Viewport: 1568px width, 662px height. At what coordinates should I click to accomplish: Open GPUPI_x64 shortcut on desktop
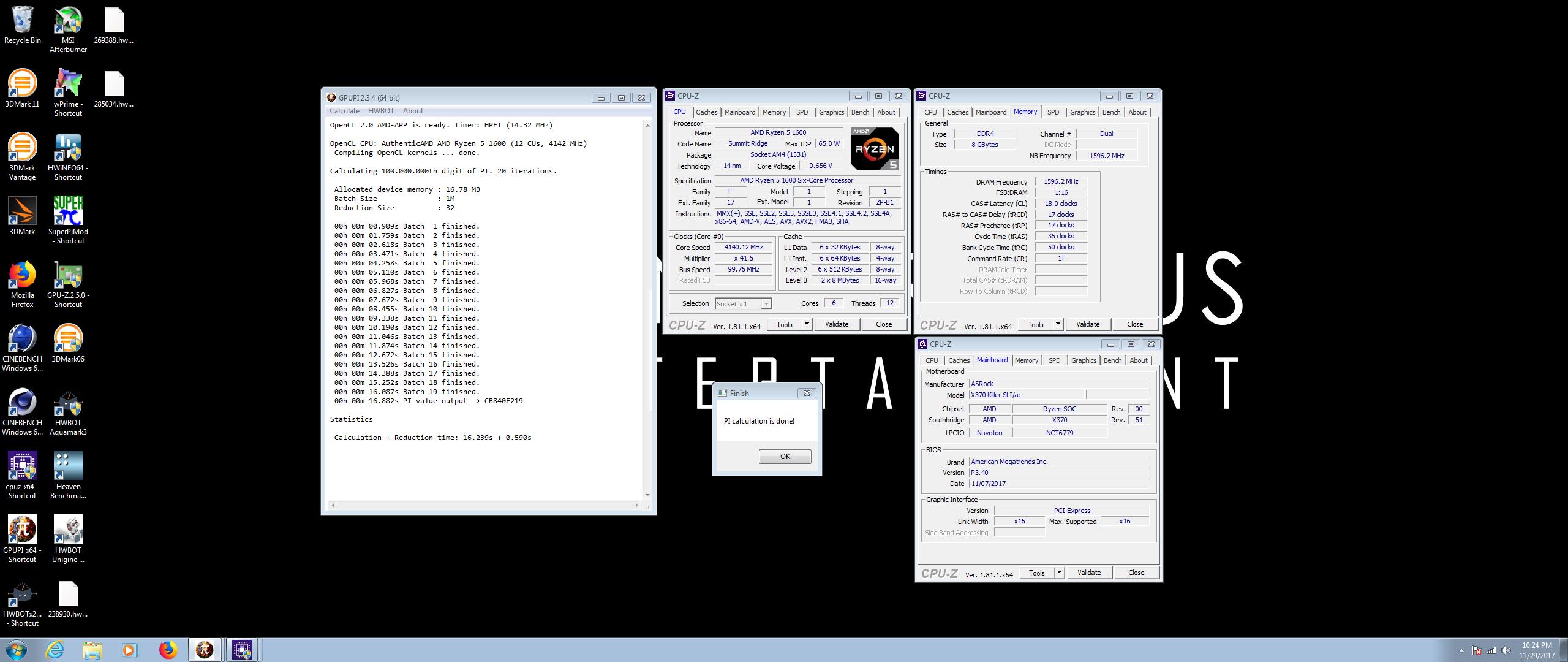pos(23,539)
